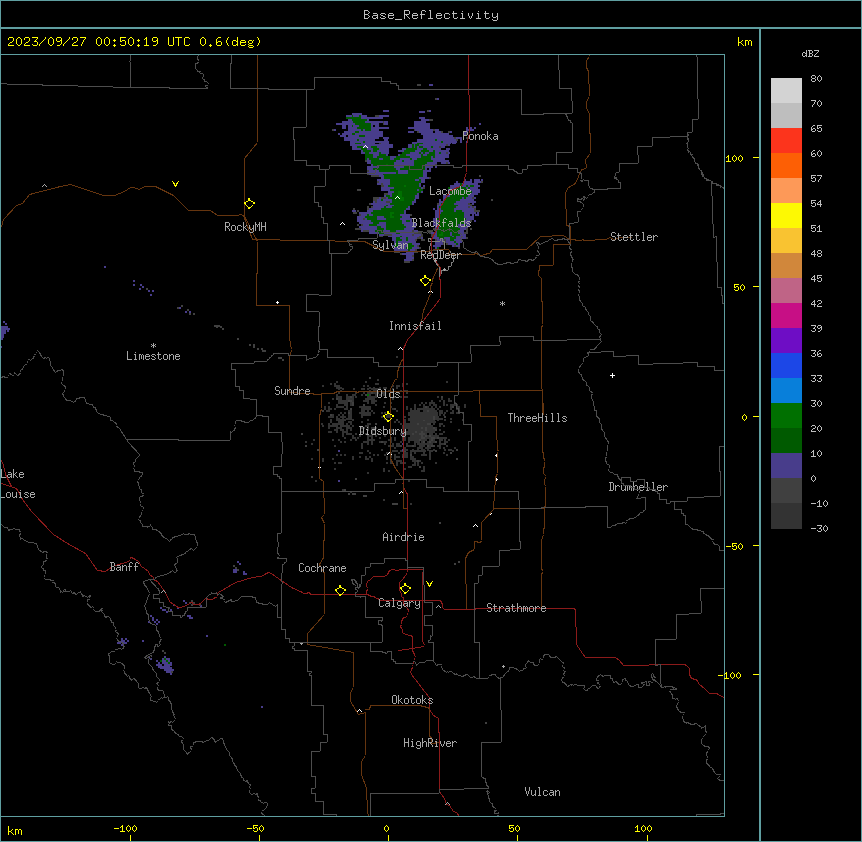Select the Didsbury label
862x842 pixels.
coord(383,431)
